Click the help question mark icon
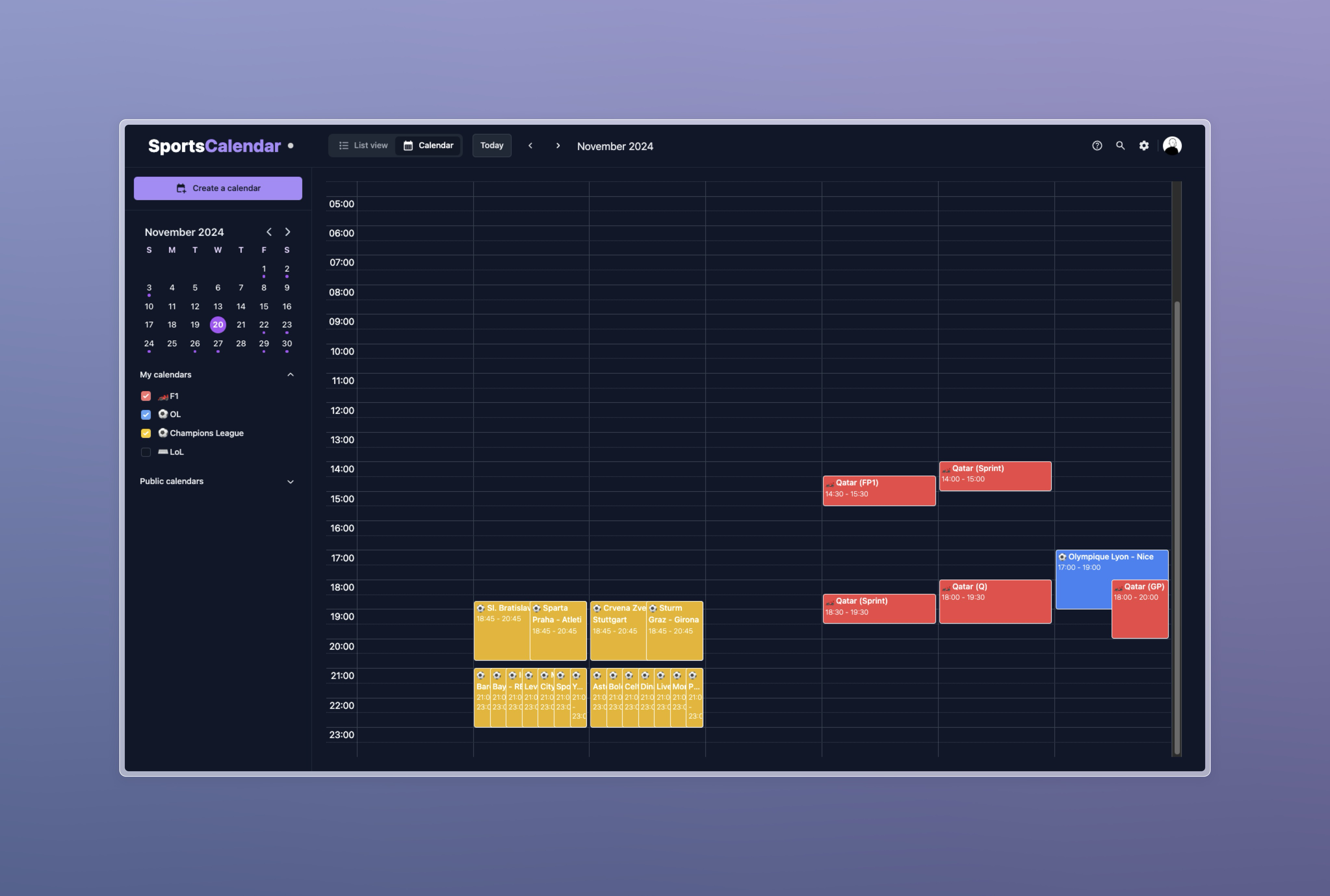The width and height of the screenshot is (1330, 896). 1097,146
